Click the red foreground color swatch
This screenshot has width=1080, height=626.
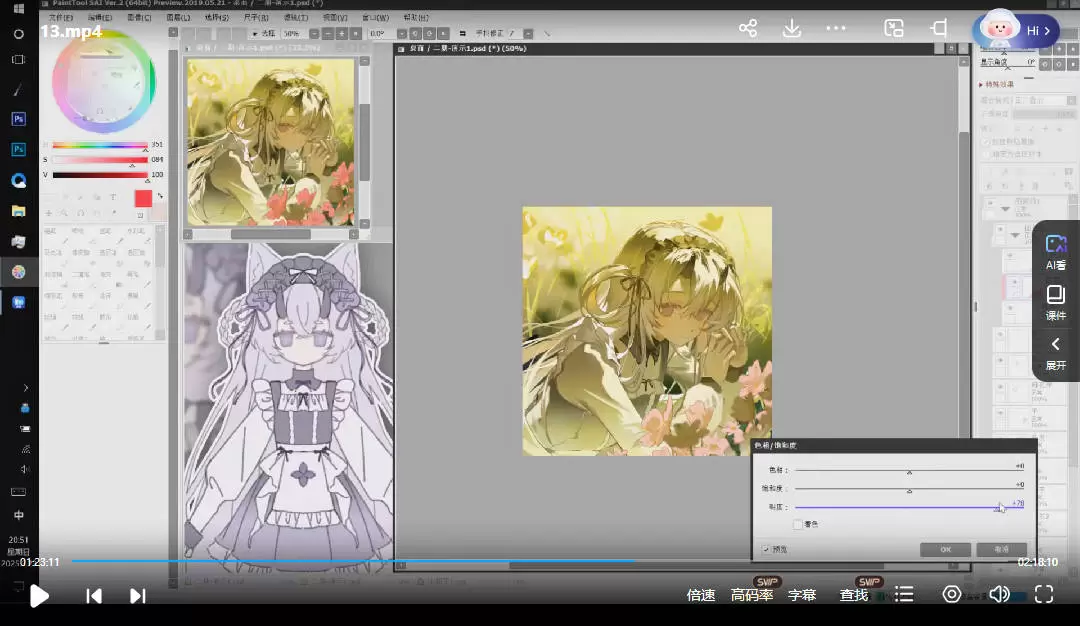click(143, 198)
